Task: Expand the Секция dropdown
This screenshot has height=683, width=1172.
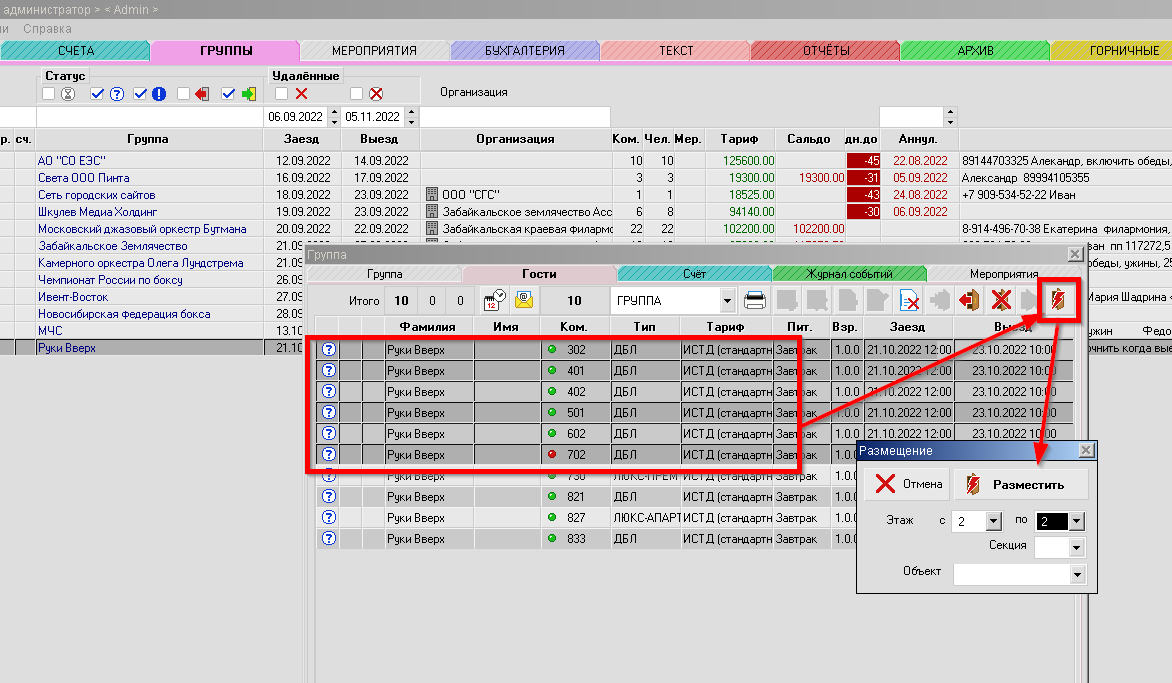Action: (1076, 548)
